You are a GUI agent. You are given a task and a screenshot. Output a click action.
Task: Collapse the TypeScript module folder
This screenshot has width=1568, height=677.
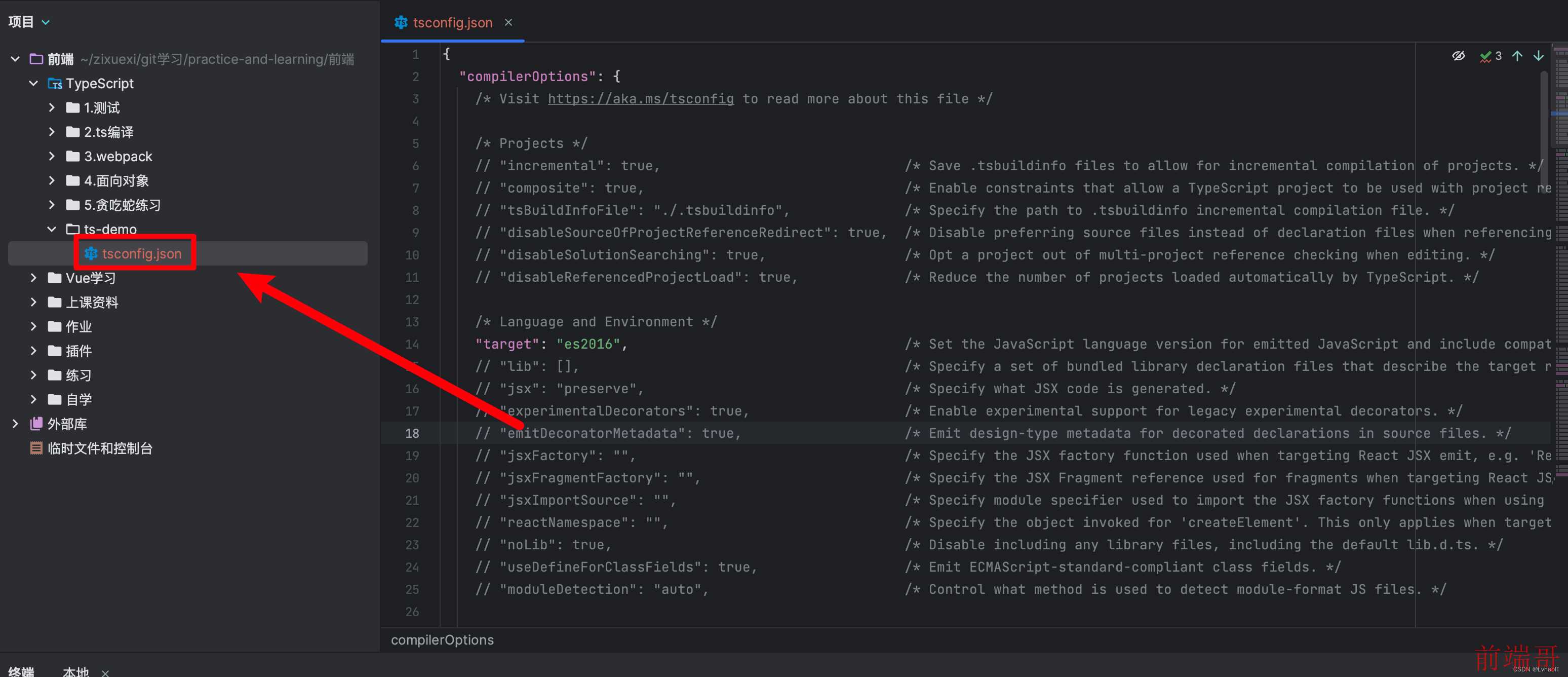pyautogui.click(x=33, y=84)
